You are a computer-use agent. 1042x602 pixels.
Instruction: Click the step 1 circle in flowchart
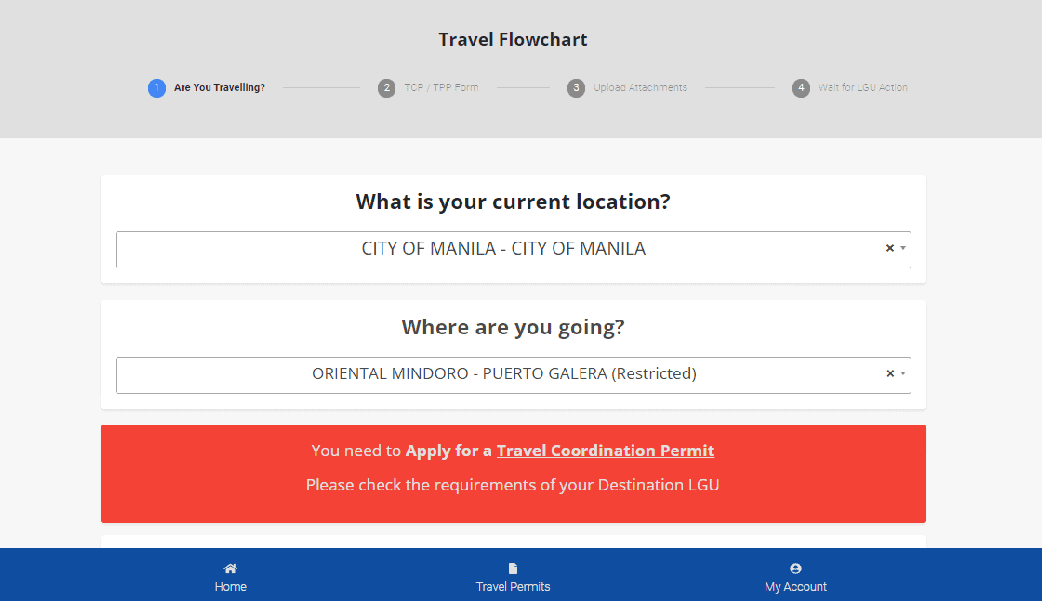pyautogui.click(x=157, y=88)
